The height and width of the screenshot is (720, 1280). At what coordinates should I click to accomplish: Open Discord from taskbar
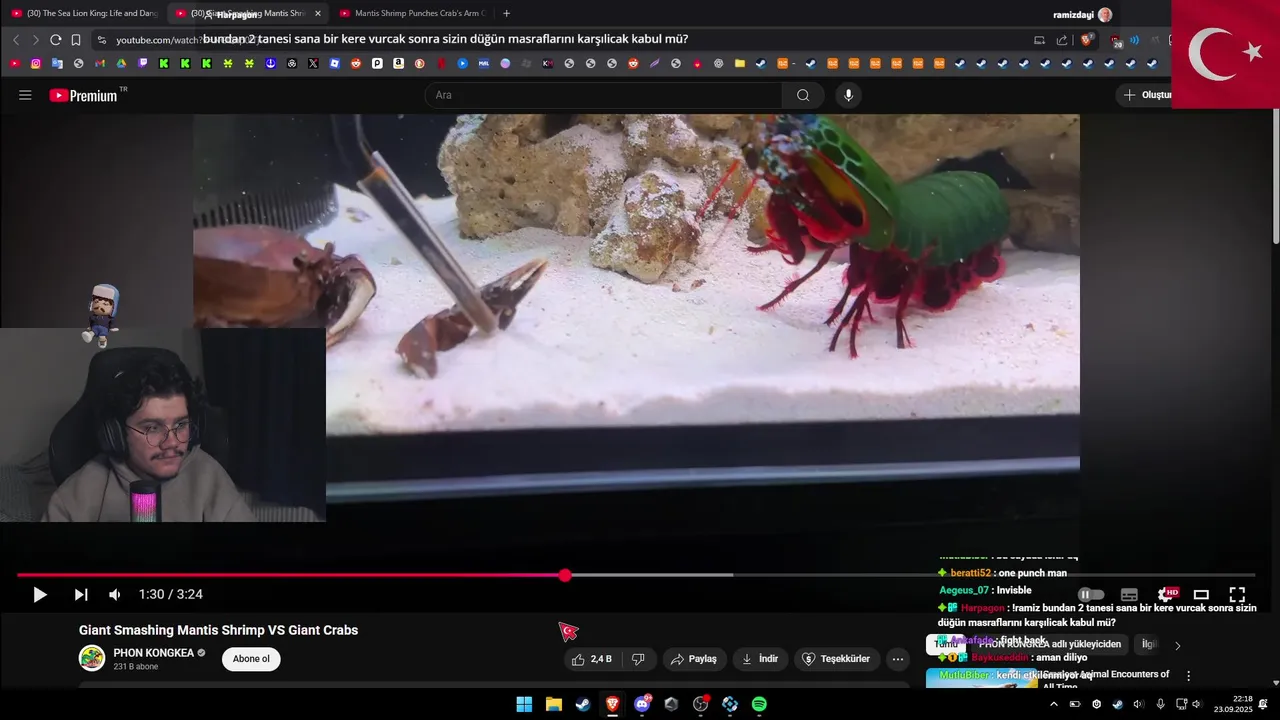(642, 704)
